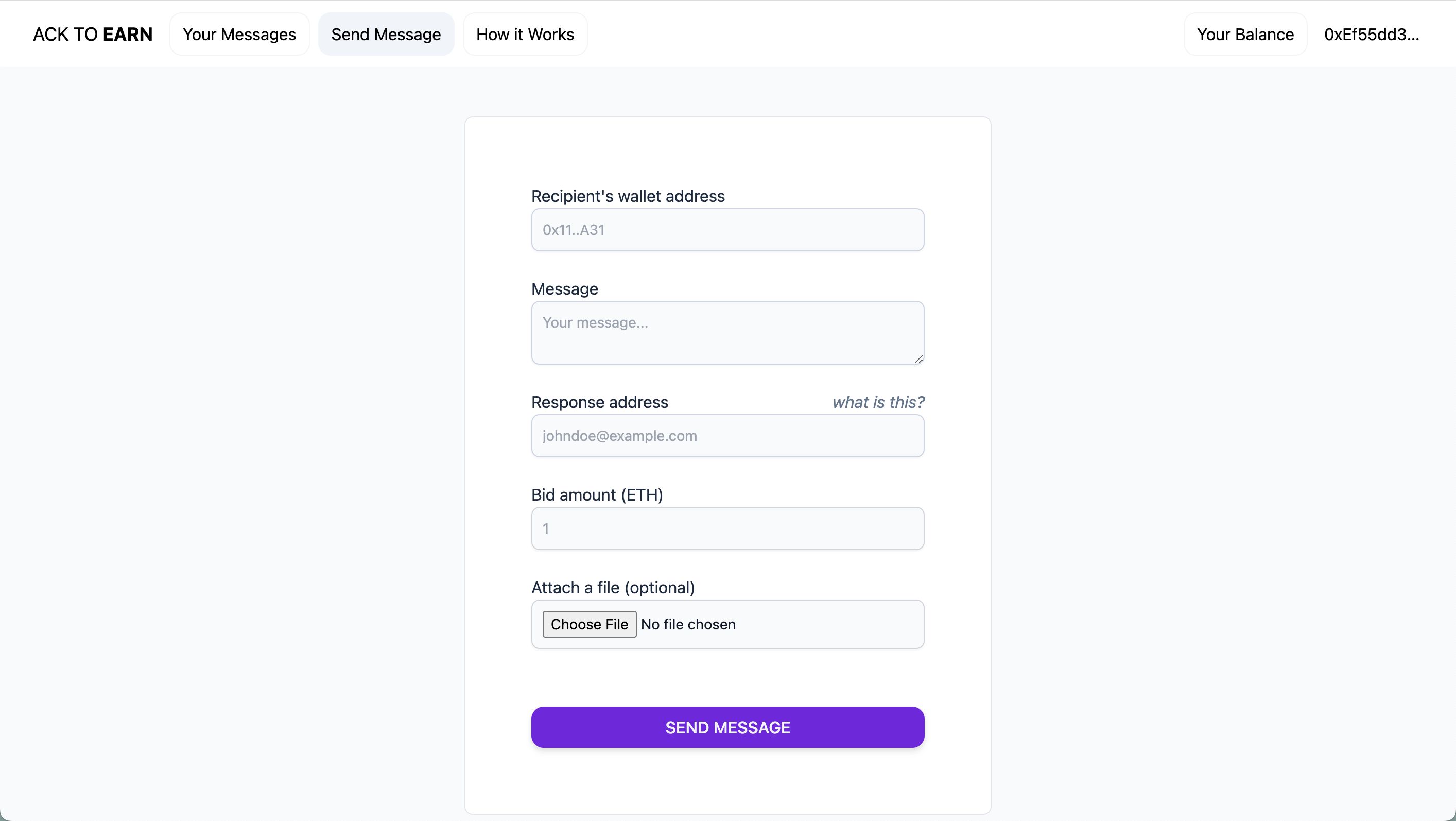Click the ACK TO EARN logo/home link
The height and width of the screenshot is (821, 1456).
pyautogui.click(x=92, y=33)
